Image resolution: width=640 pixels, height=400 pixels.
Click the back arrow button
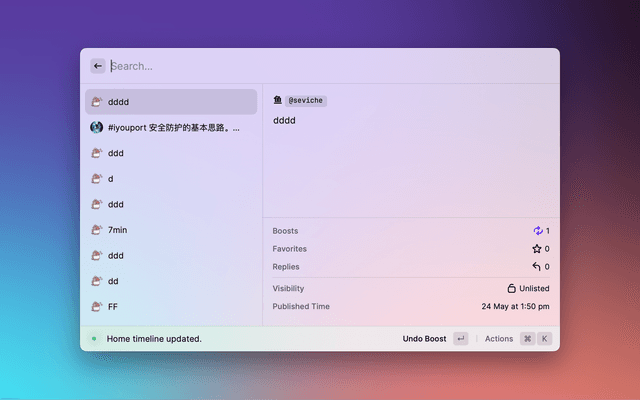coord(98,66)
